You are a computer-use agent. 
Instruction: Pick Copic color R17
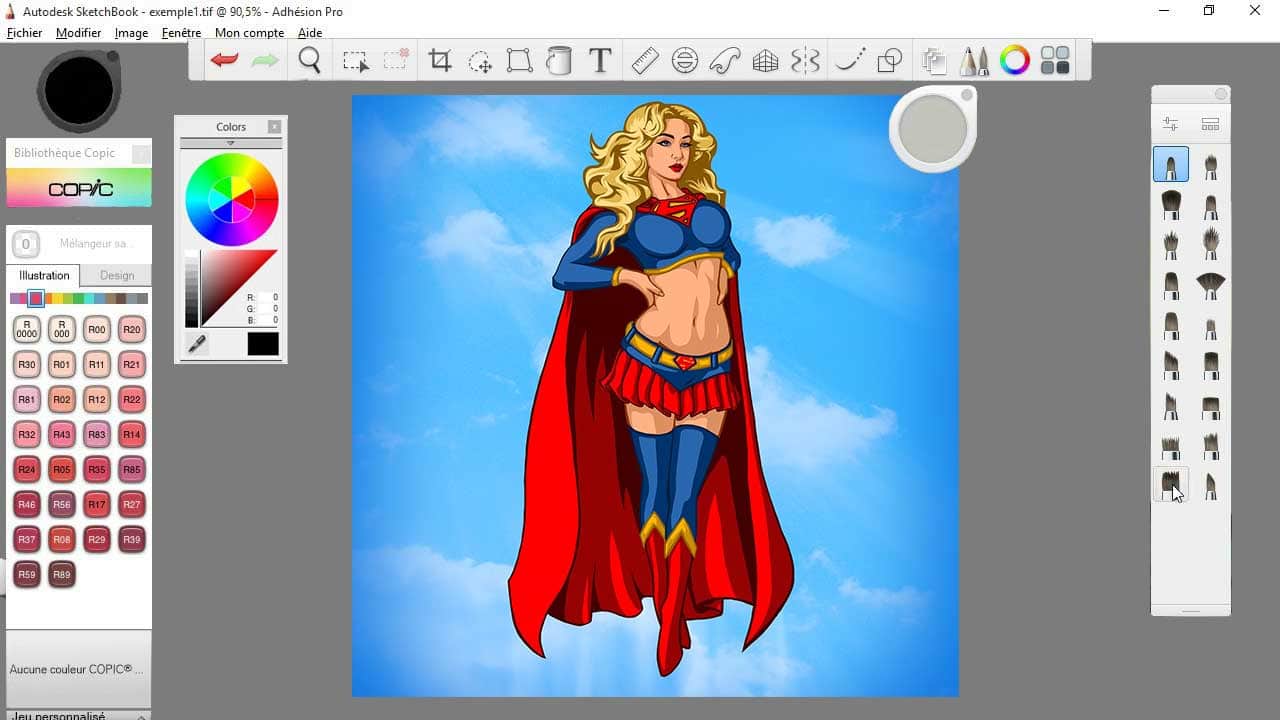tap(97, 504)
